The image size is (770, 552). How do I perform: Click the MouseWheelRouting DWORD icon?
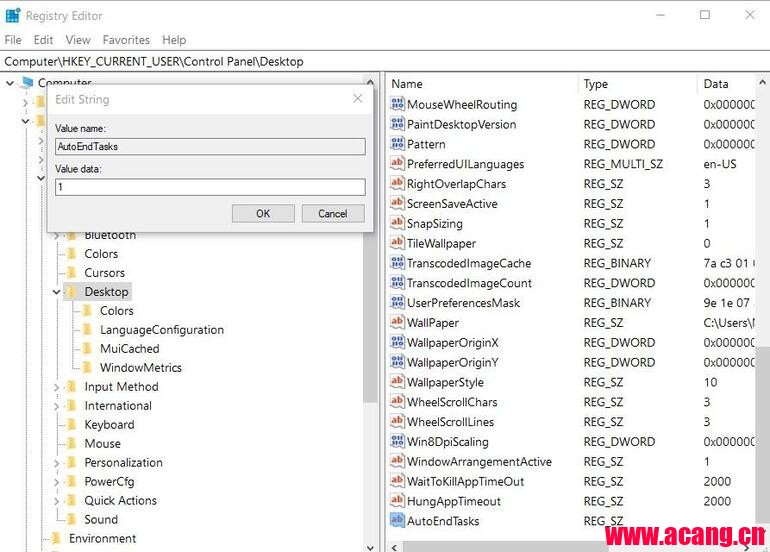(397, 104)
